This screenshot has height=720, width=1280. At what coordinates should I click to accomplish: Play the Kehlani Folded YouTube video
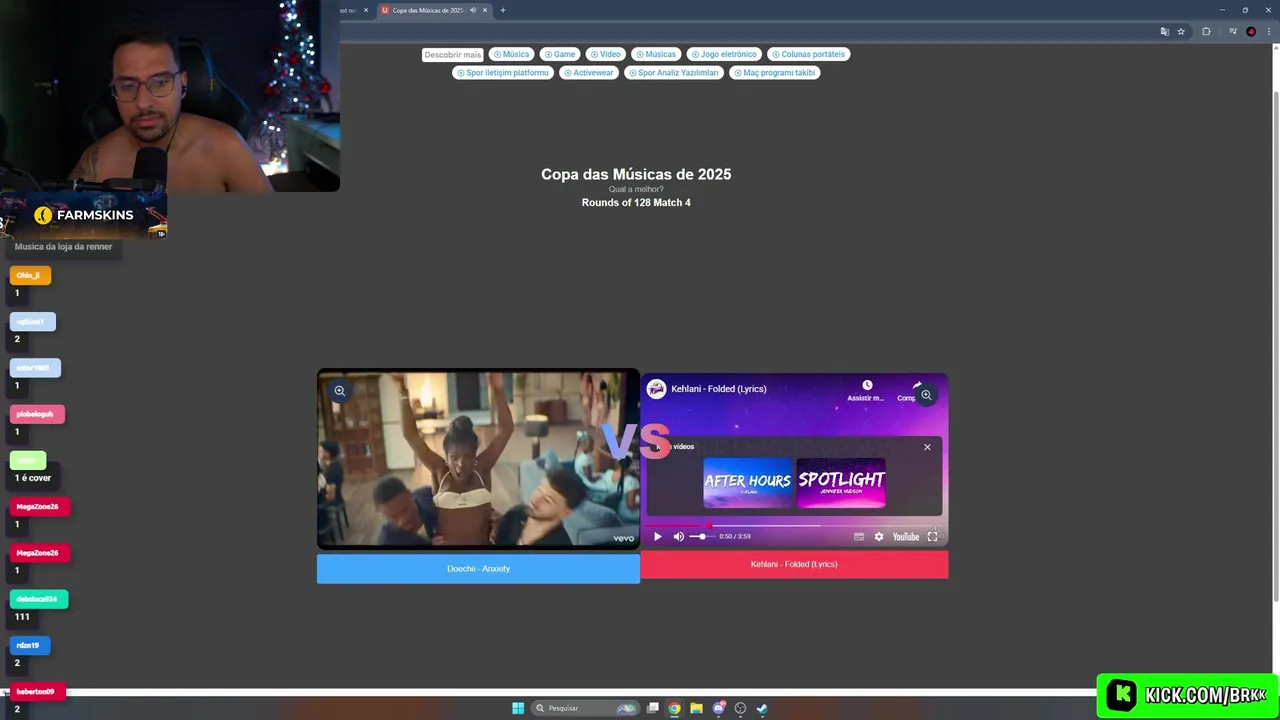tap(657, 537)
